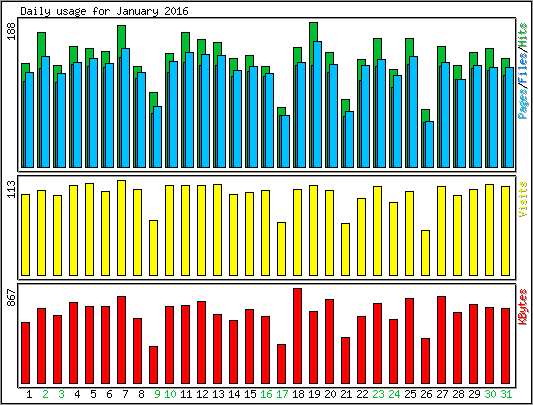This screenshot has width=533, height=405.
Task: Click green day label 24
Action: (x=394, y=394)
